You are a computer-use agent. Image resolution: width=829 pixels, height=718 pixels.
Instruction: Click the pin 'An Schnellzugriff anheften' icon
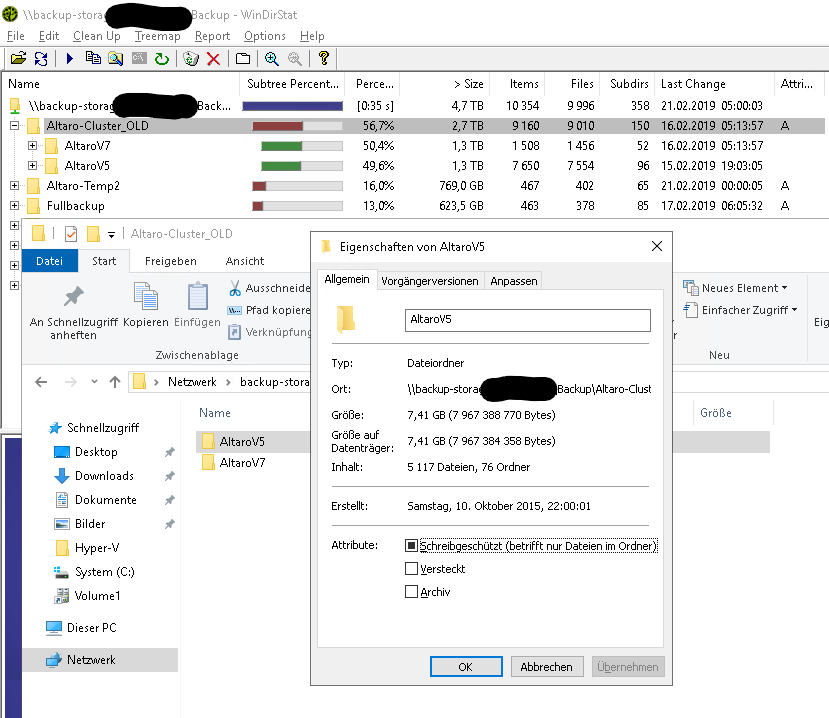(73, 297)
